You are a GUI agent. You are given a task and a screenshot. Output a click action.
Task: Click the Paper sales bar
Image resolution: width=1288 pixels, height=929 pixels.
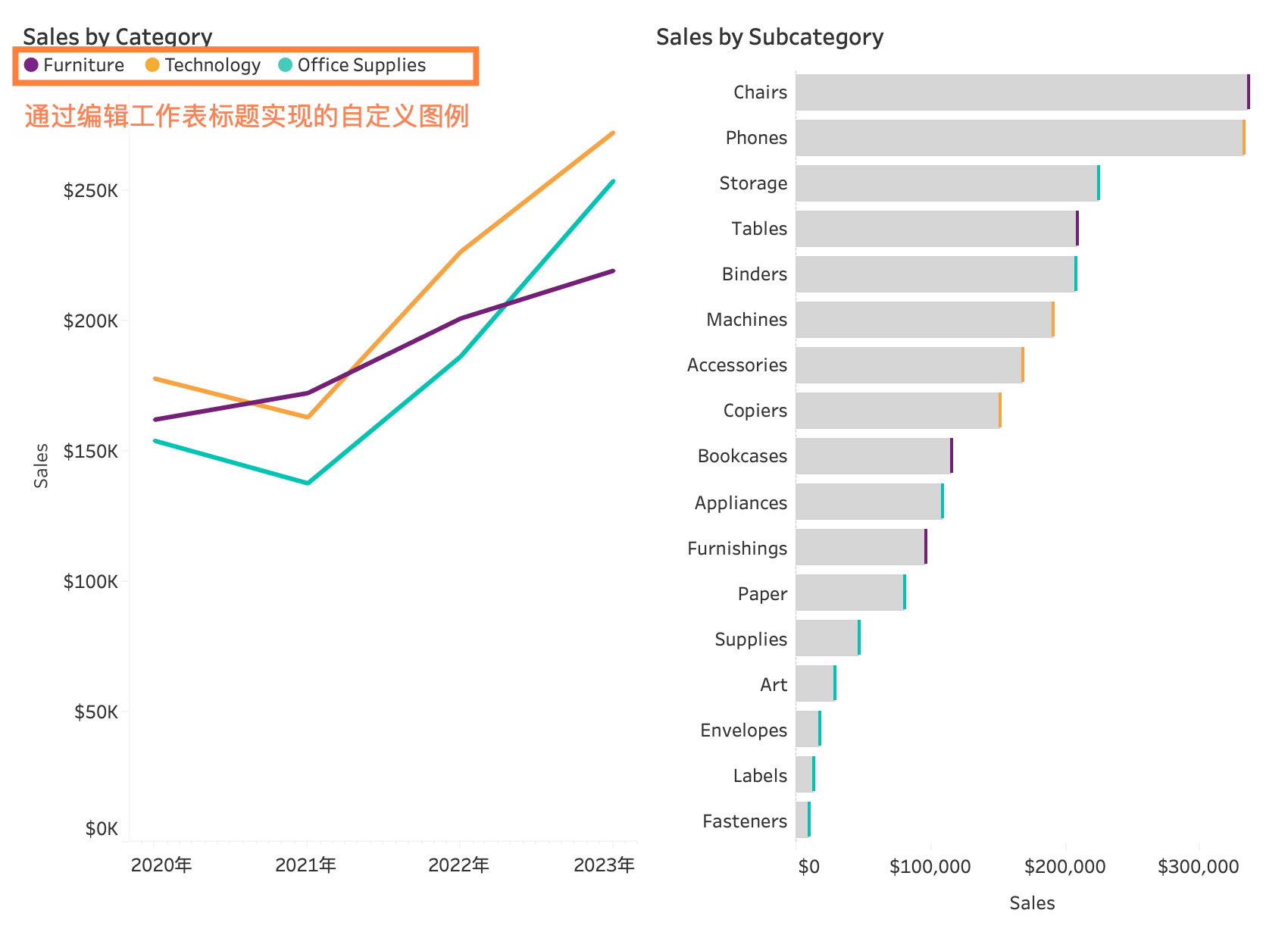point(849,593)
